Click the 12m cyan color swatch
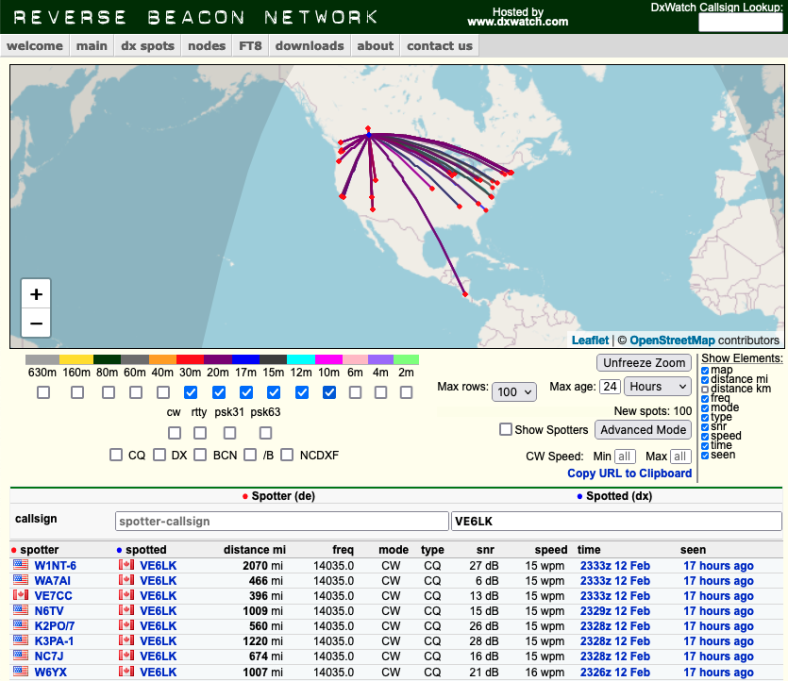 (301, 359)
